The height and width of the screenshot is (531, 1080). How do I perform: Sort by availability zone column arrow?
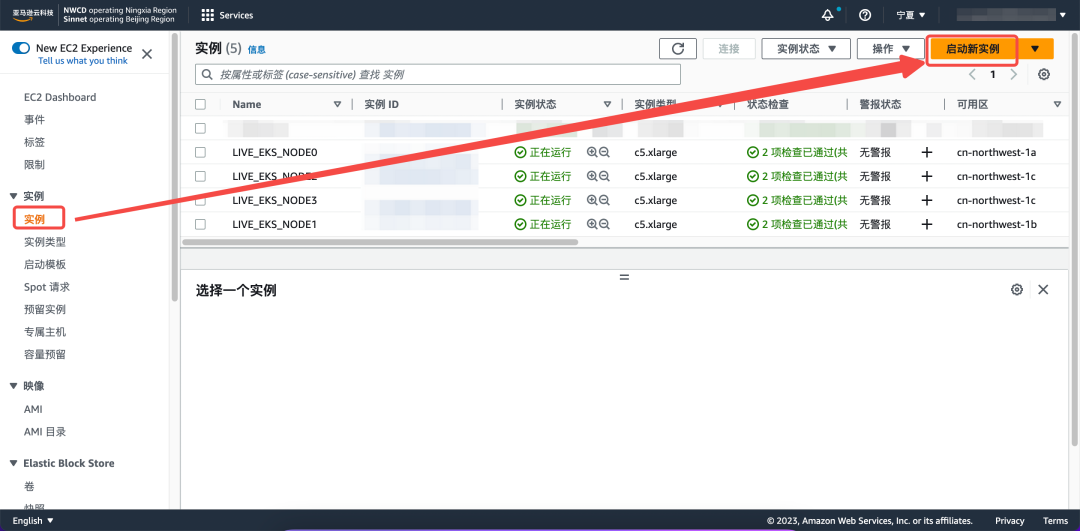[x=1057, y=105]
